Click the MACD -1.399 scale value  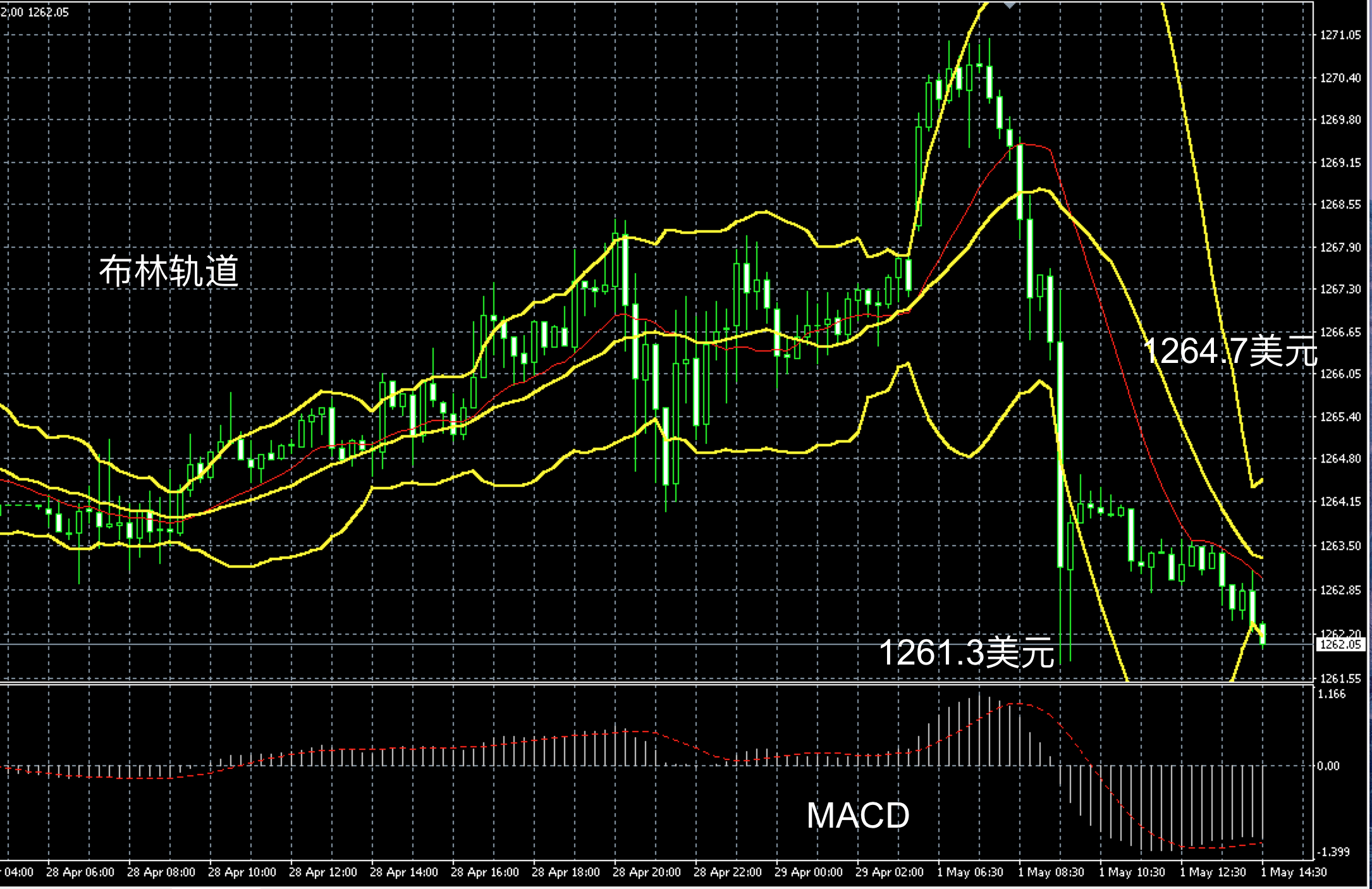coord(1333,852)
